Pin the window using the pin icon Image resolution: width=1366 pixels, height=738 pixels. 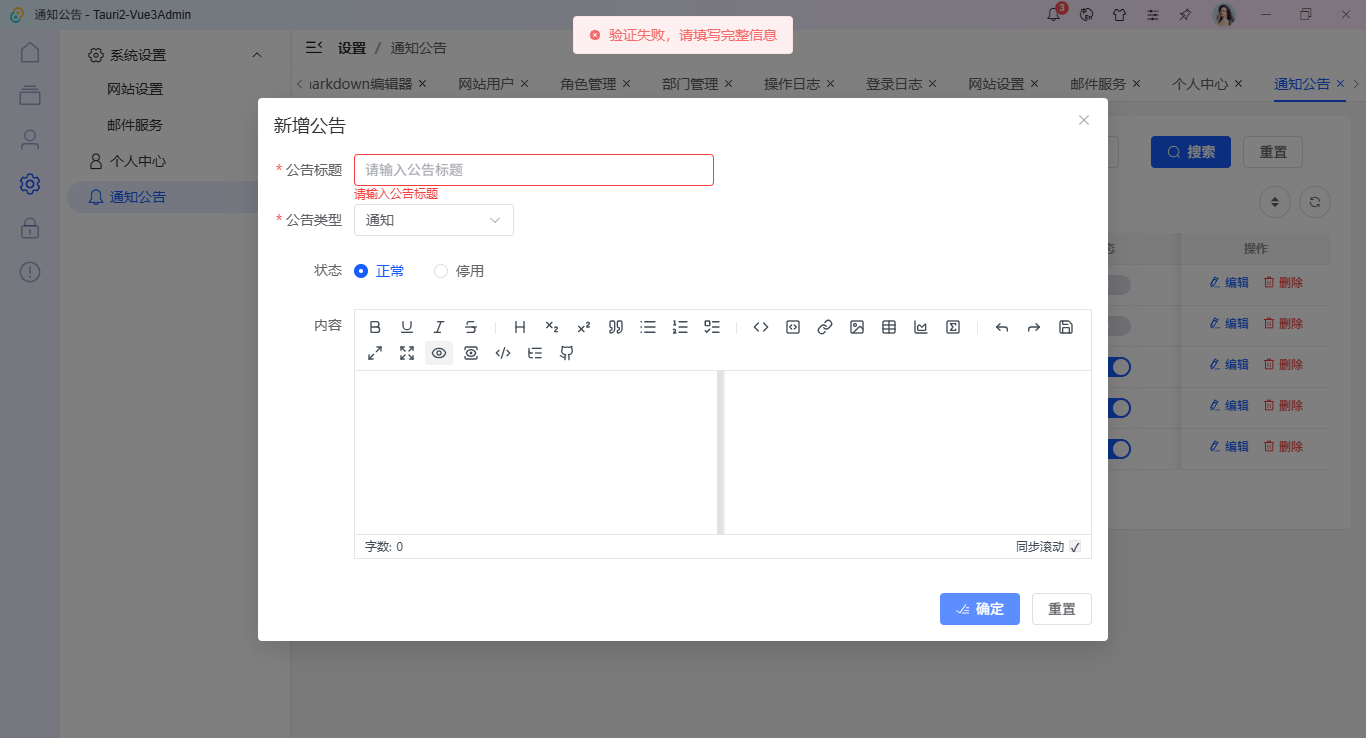click(1185, 14)
